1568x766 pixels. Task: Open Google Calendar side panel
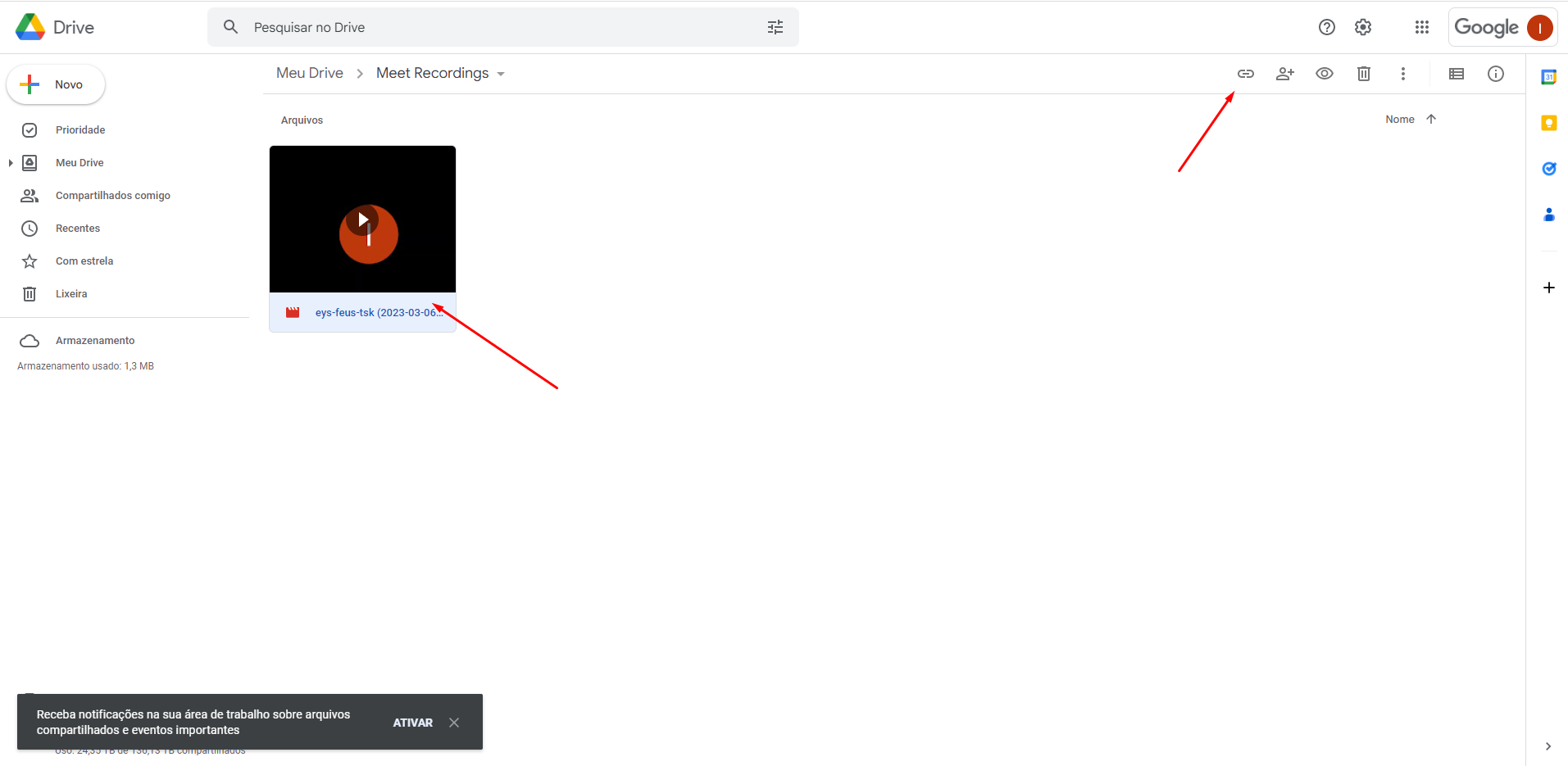click(1549, 77)
